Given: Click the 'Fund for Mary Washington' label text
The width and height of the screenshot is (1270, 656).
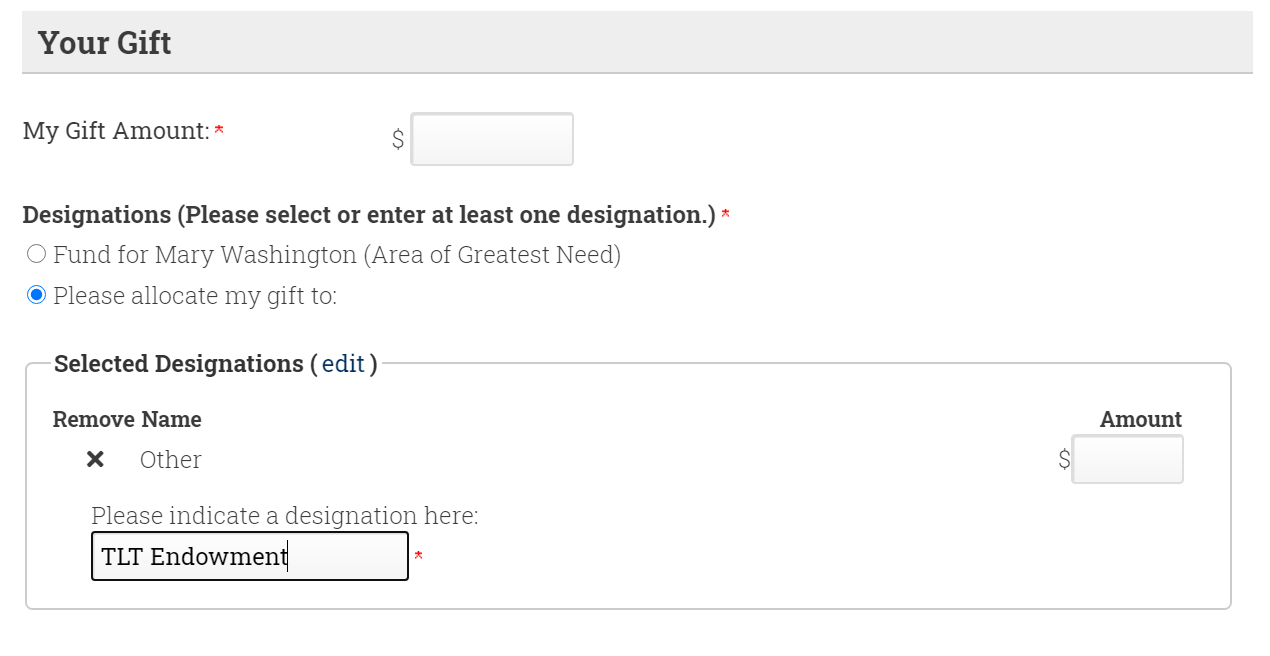Looking at the screenshot, I should pos(336,255).
